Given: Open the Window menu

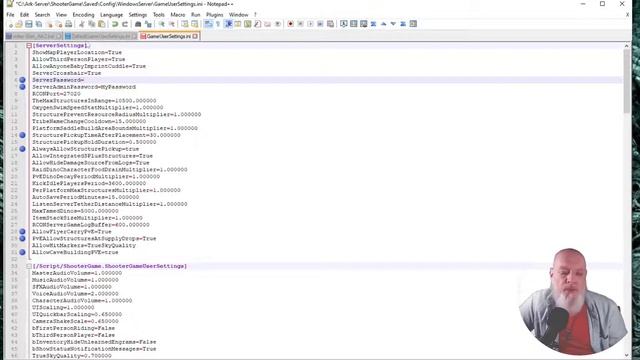Looking at the screenshot, I should click(238, 15).
